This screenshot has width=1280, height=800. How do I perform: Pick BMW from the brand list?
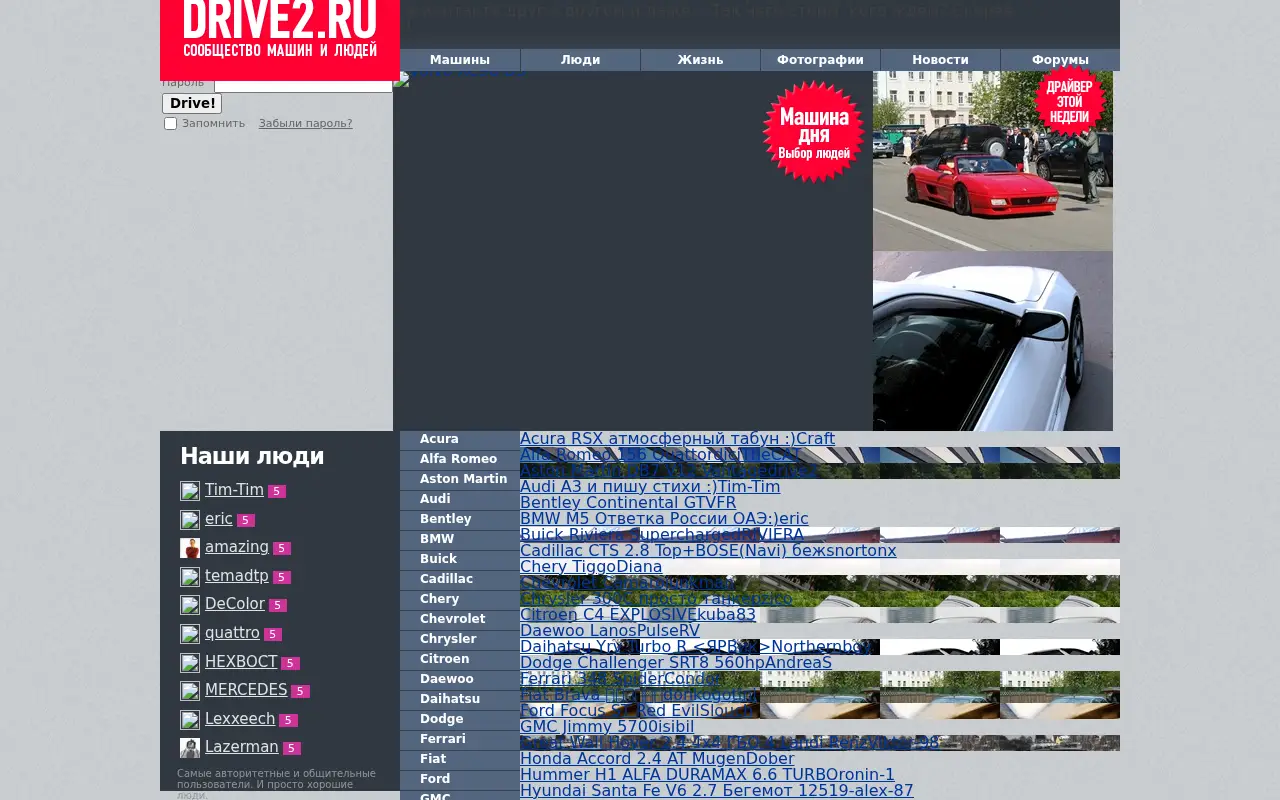pos(460,540)
